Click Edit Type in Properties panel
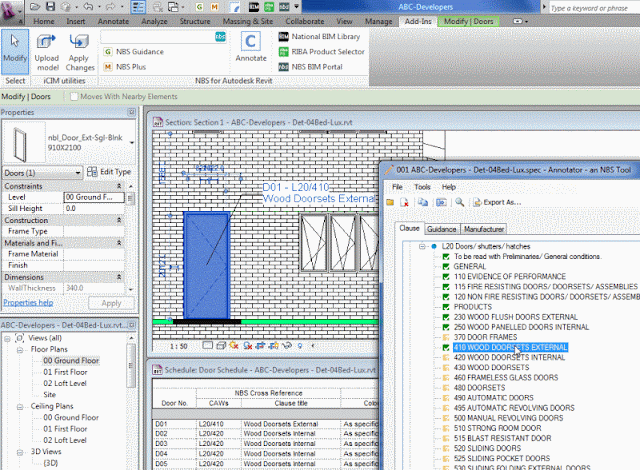Viewport: 640px width, 470px height. click(x=109, y=172)
